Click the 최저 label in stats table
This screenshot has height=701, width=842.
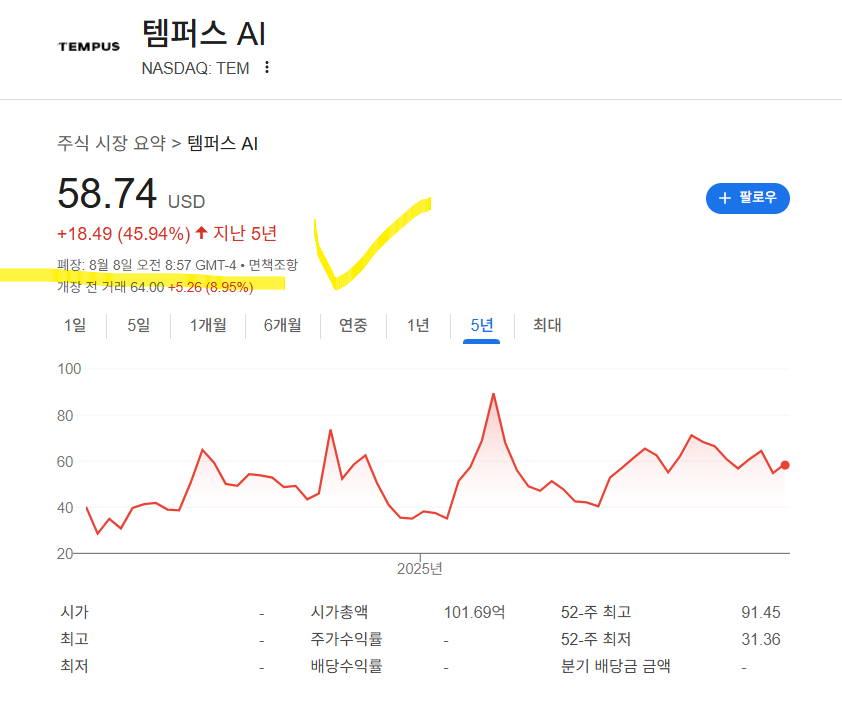point(75,666)
